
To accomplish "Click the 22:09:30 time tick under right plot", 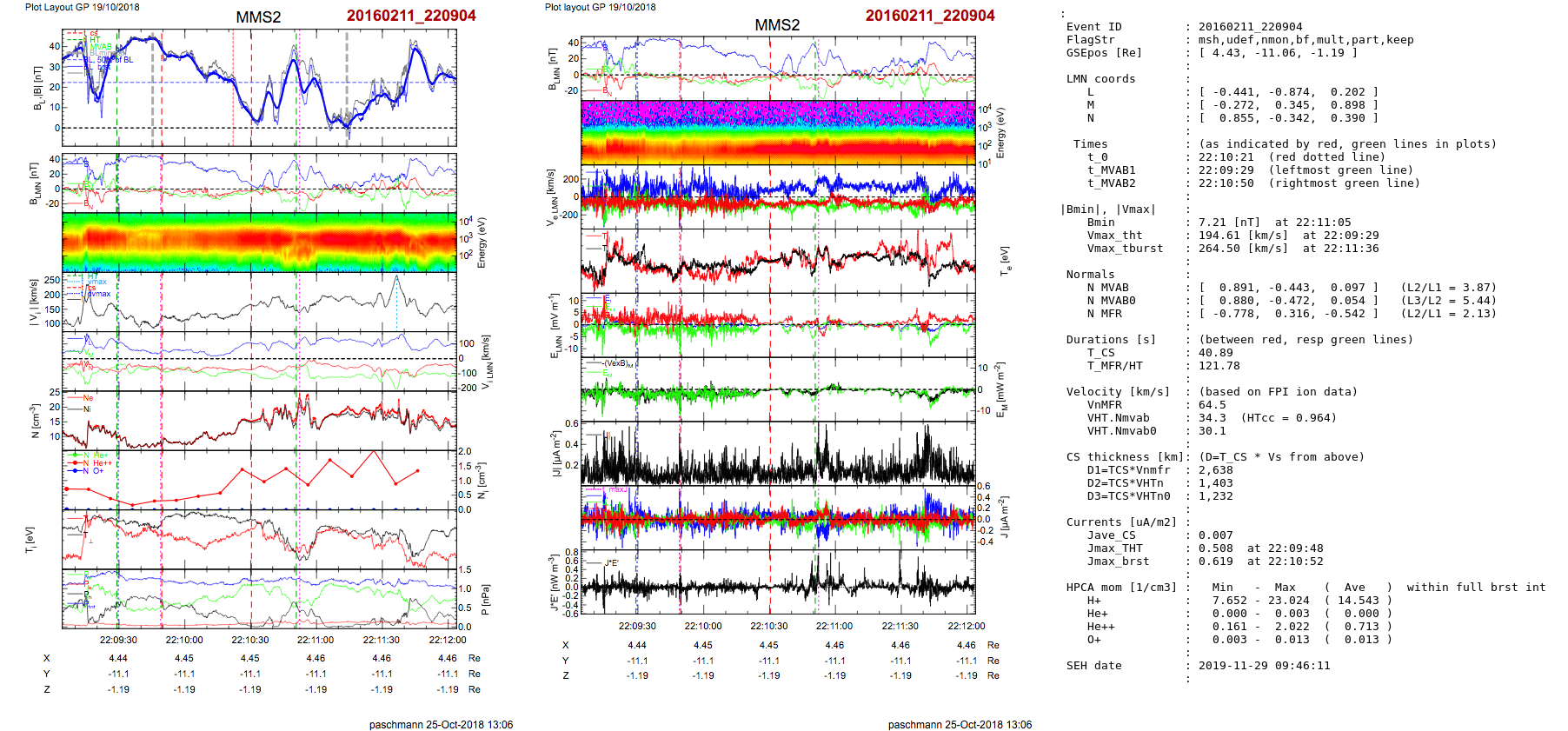I will (637, 626).
